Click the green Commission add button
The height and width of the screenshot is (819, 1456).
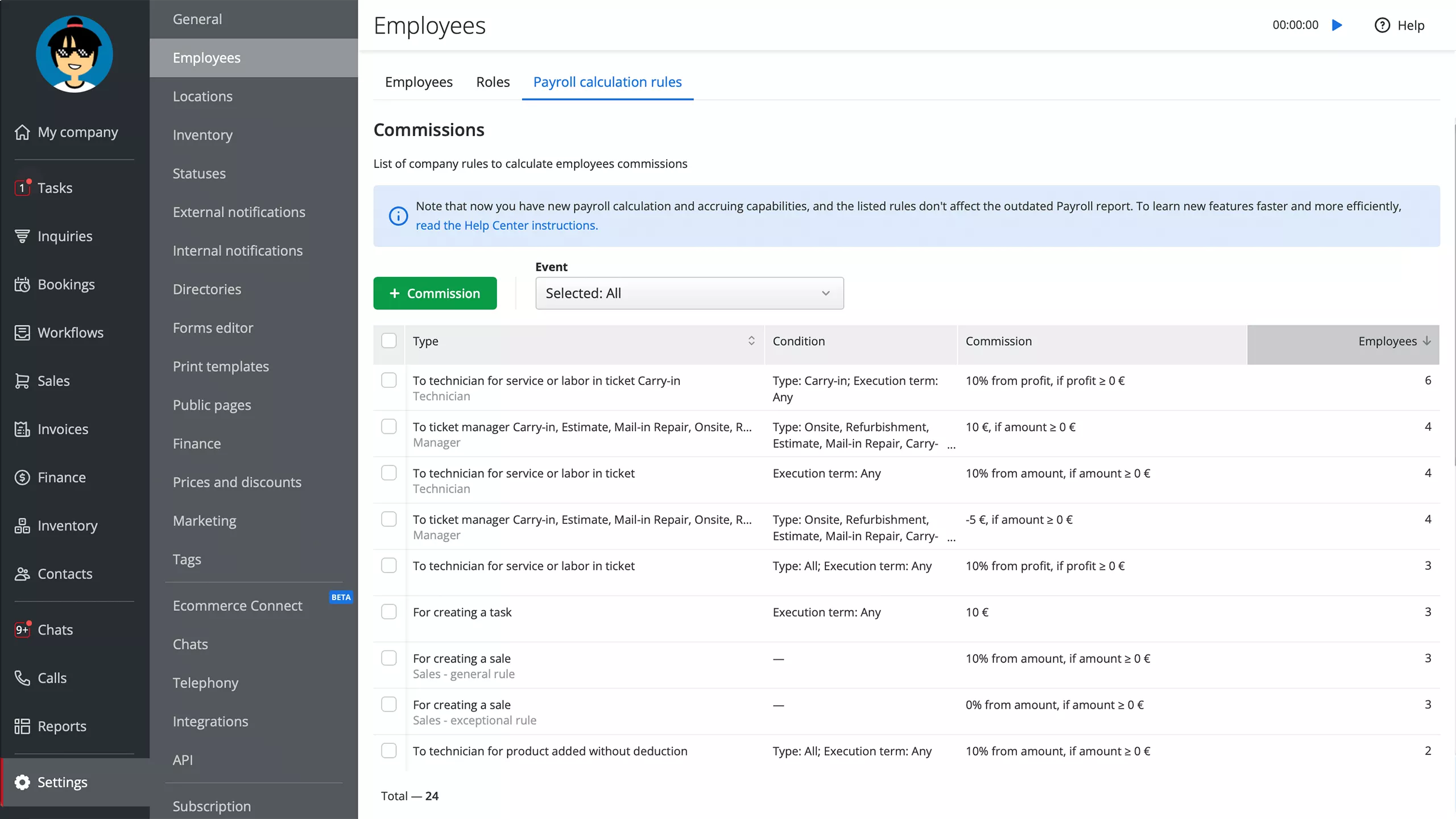(435, 293)
